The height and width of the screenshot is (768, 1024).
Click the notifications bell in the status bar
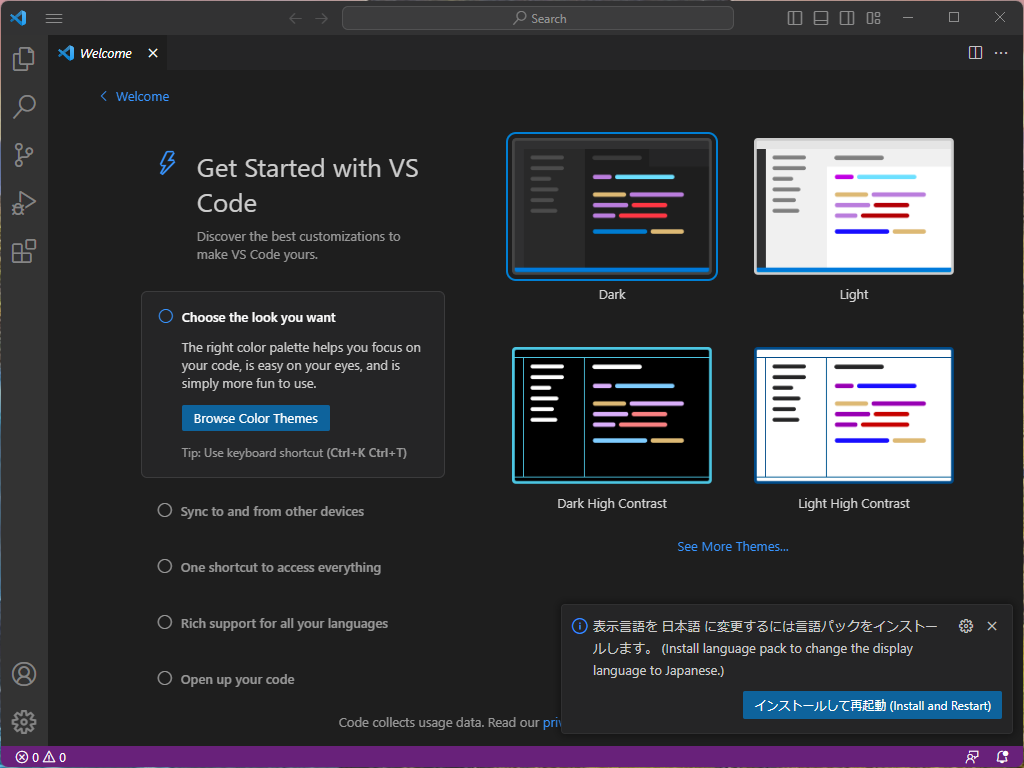click(1002, 757)
